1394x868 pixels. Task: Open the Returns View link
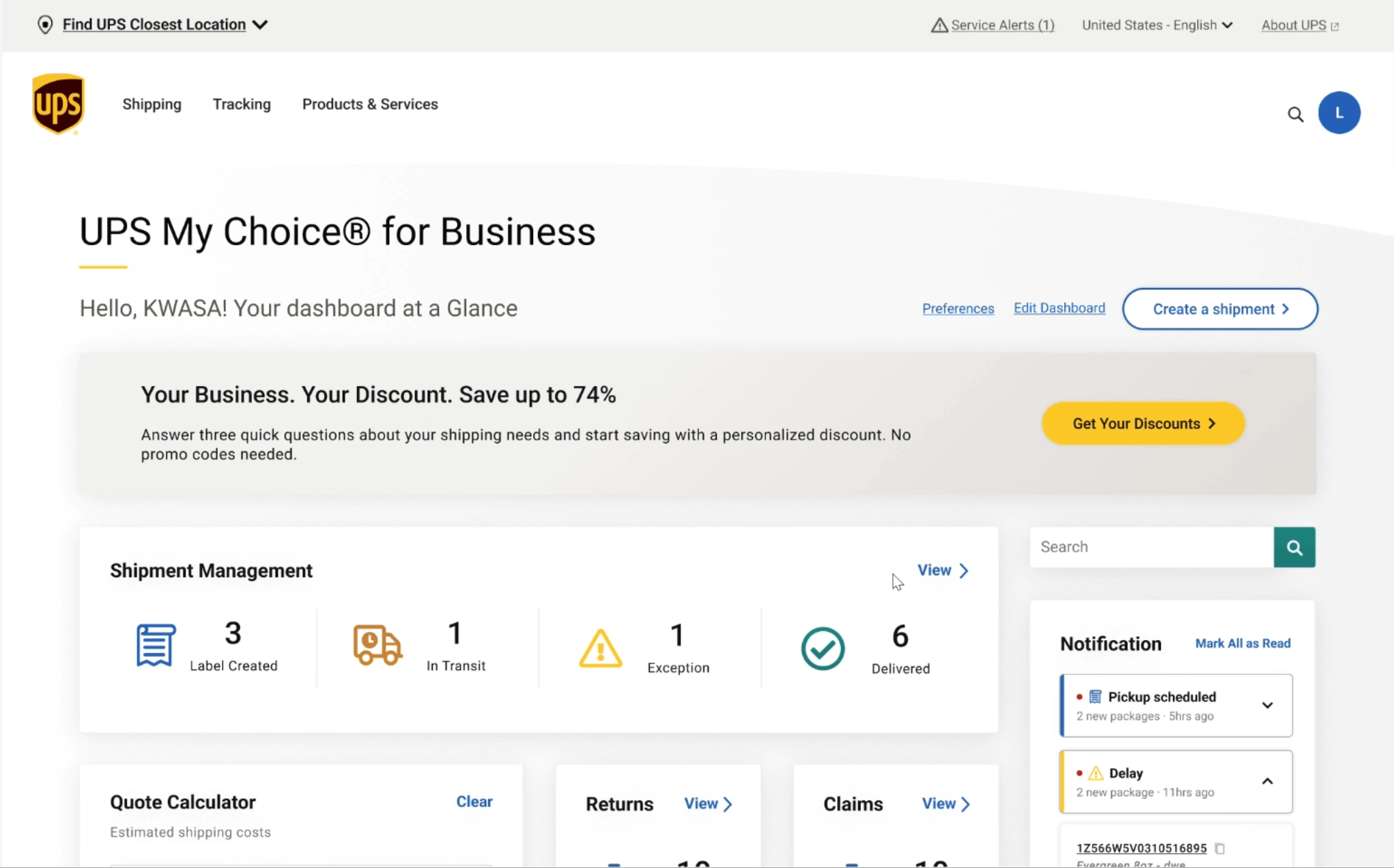pos(708,804)
